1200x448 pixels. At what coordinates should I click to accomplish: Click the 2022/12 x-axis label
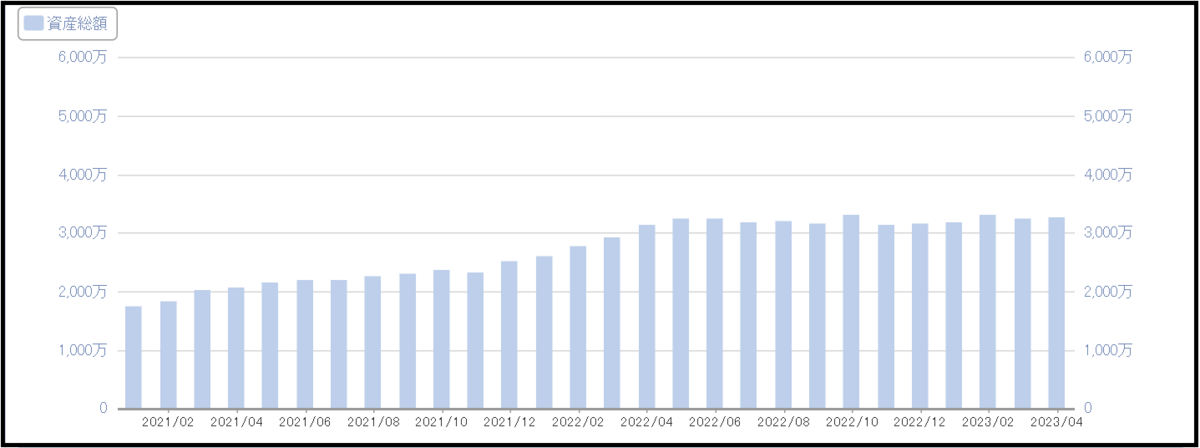pos(920,423)
